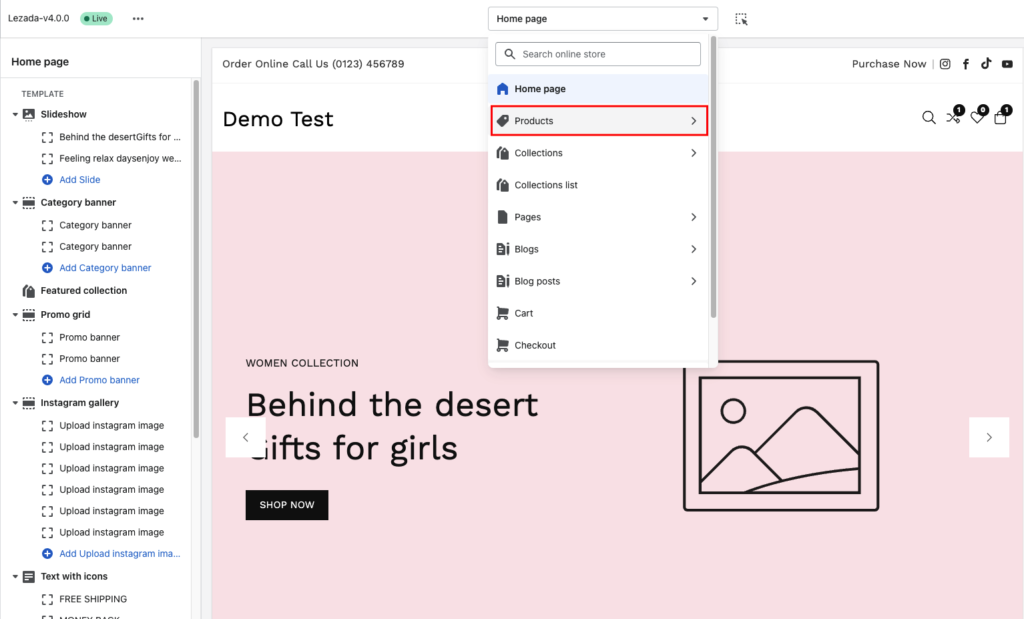Select the Slideshow section icon
Viewport: 1024px width, 619px height.
tap(29, 114)
